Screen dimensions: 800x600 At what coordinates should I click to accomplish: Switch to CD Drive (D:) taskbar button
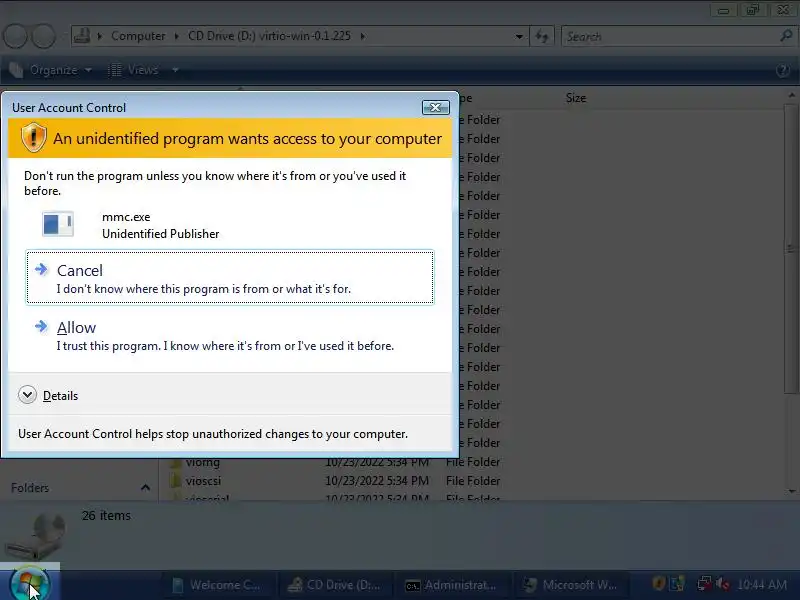pyautogui.click(x=335, y=585)
